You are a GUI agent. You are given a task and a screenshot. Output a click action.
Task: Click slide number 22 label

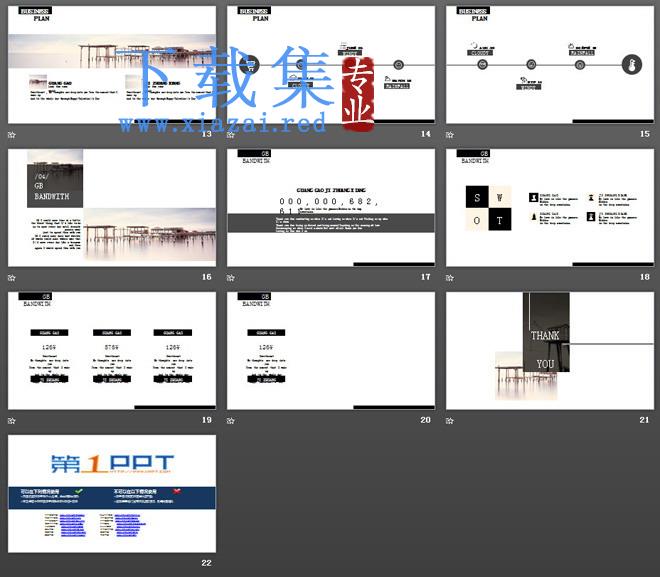pos(206,563)
